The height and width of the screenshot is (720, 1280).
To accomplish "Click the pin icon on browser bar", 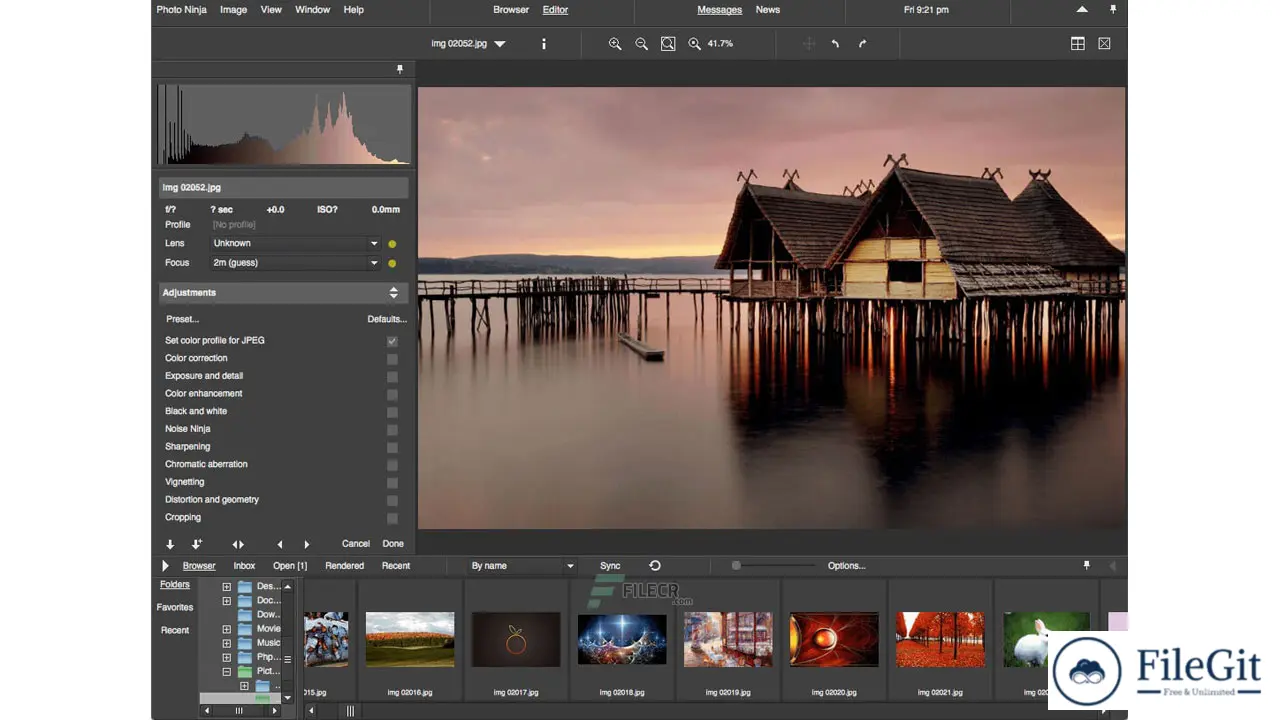I will 1087,566.
